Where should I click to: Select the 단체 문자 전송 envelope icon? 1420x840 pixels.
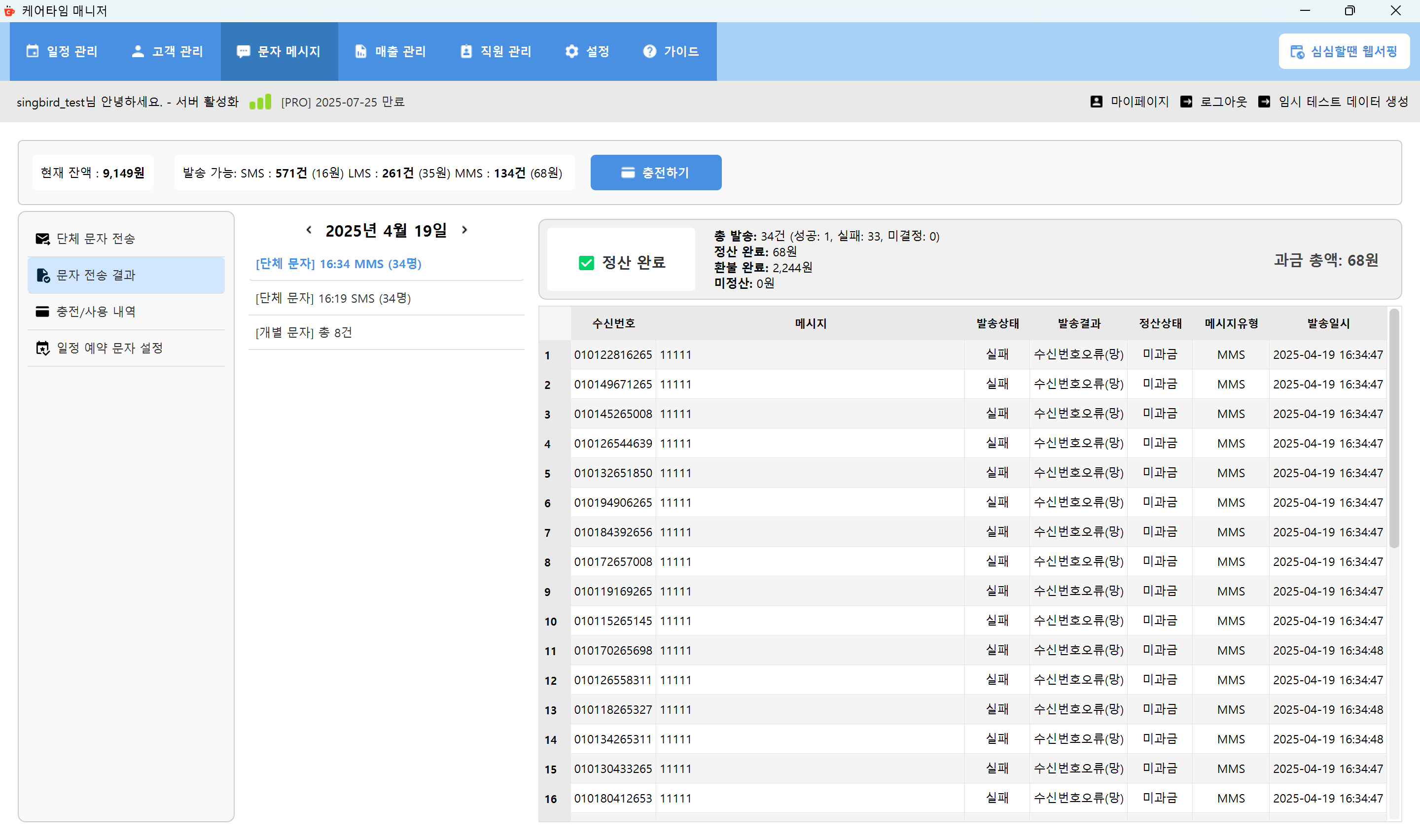click(43, 238)
